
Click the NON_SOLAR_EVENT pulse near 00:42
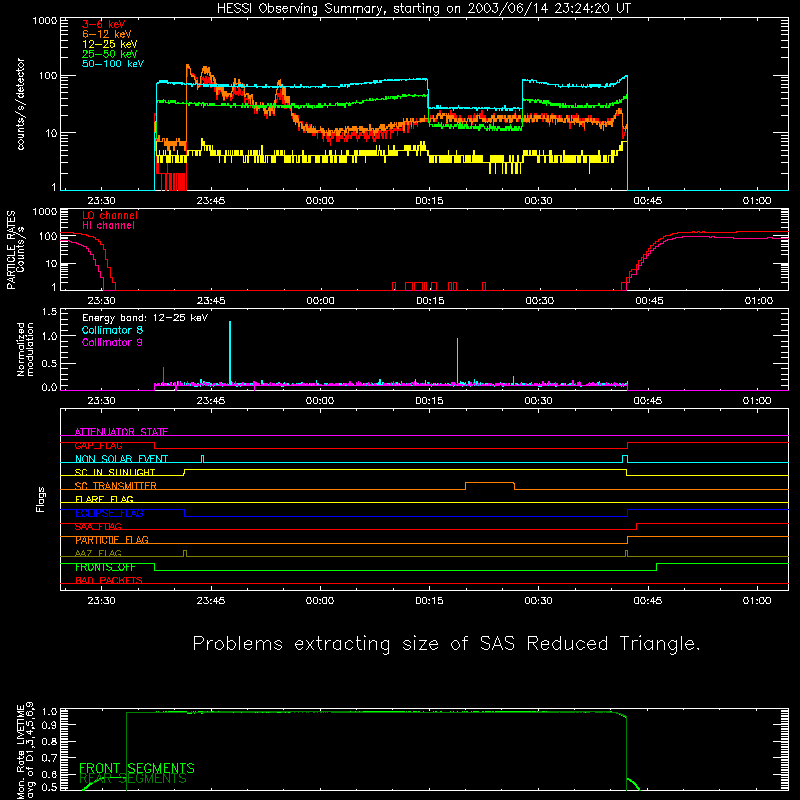click(x=625, y=459)
